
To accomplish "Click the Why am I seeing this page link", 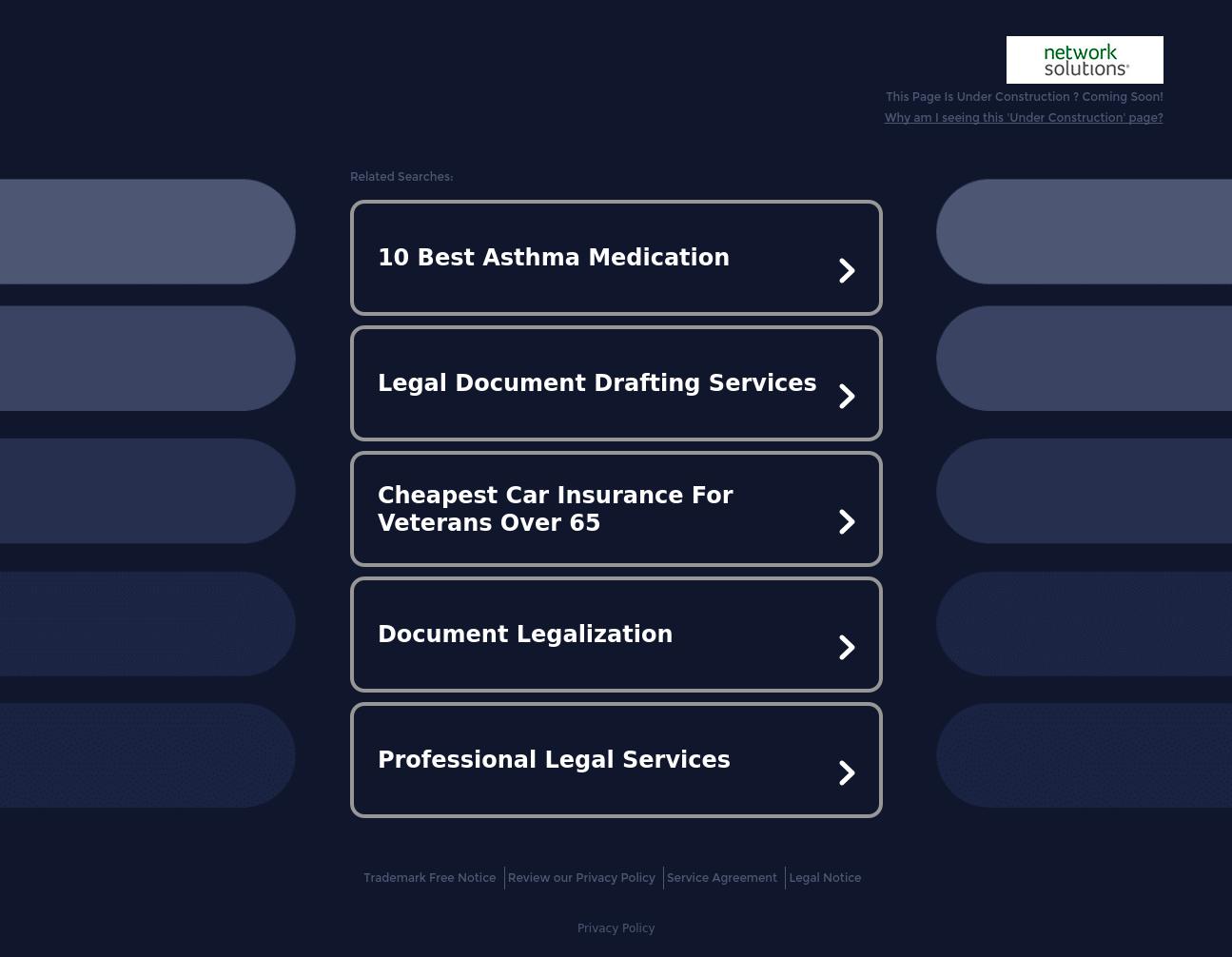I will [1024, 117].
